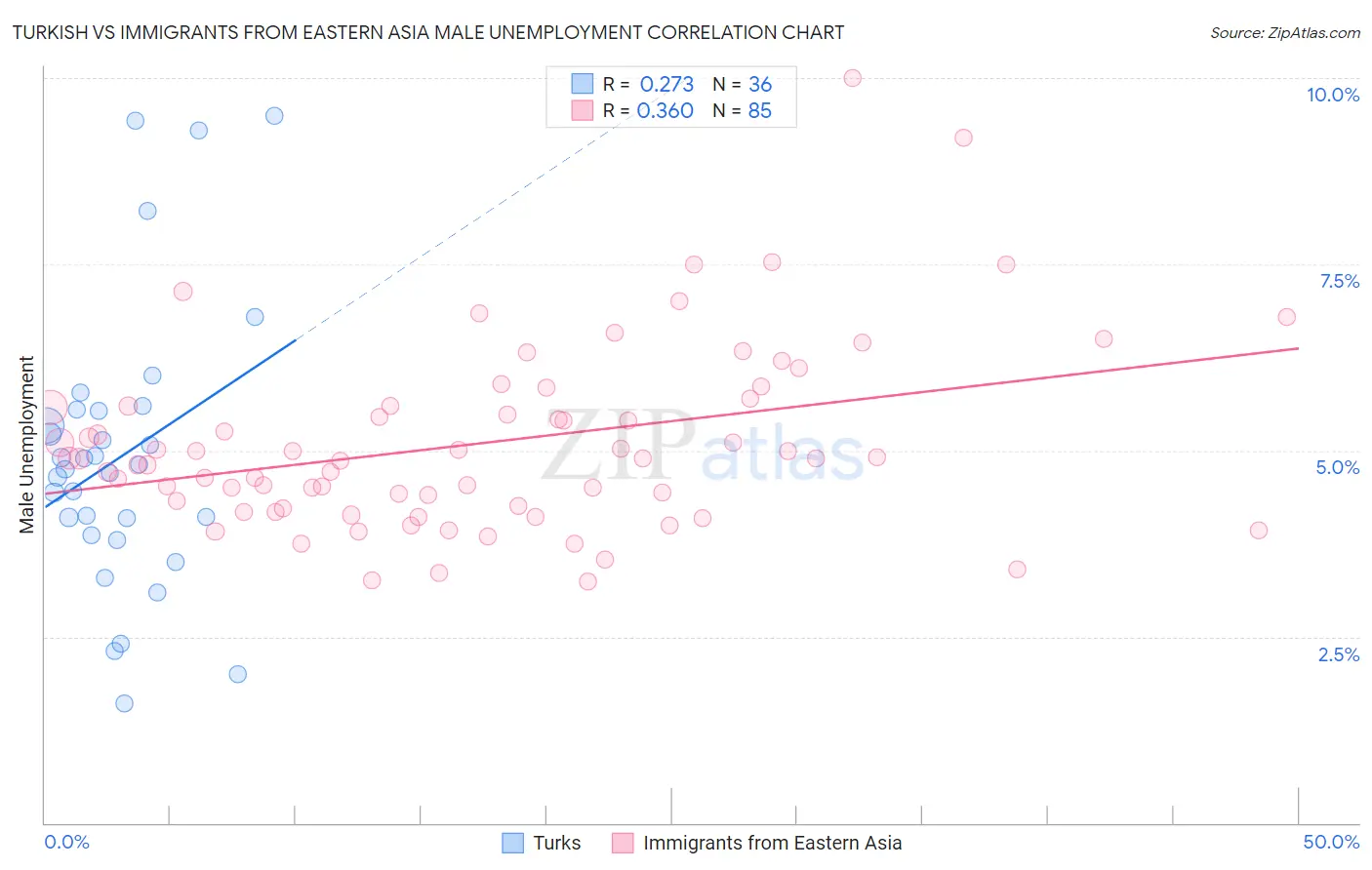Viewport: 1372px width, 870px height.
Task: Select Immigrants from Eastern Asia legend label
Action: (772, 843)
